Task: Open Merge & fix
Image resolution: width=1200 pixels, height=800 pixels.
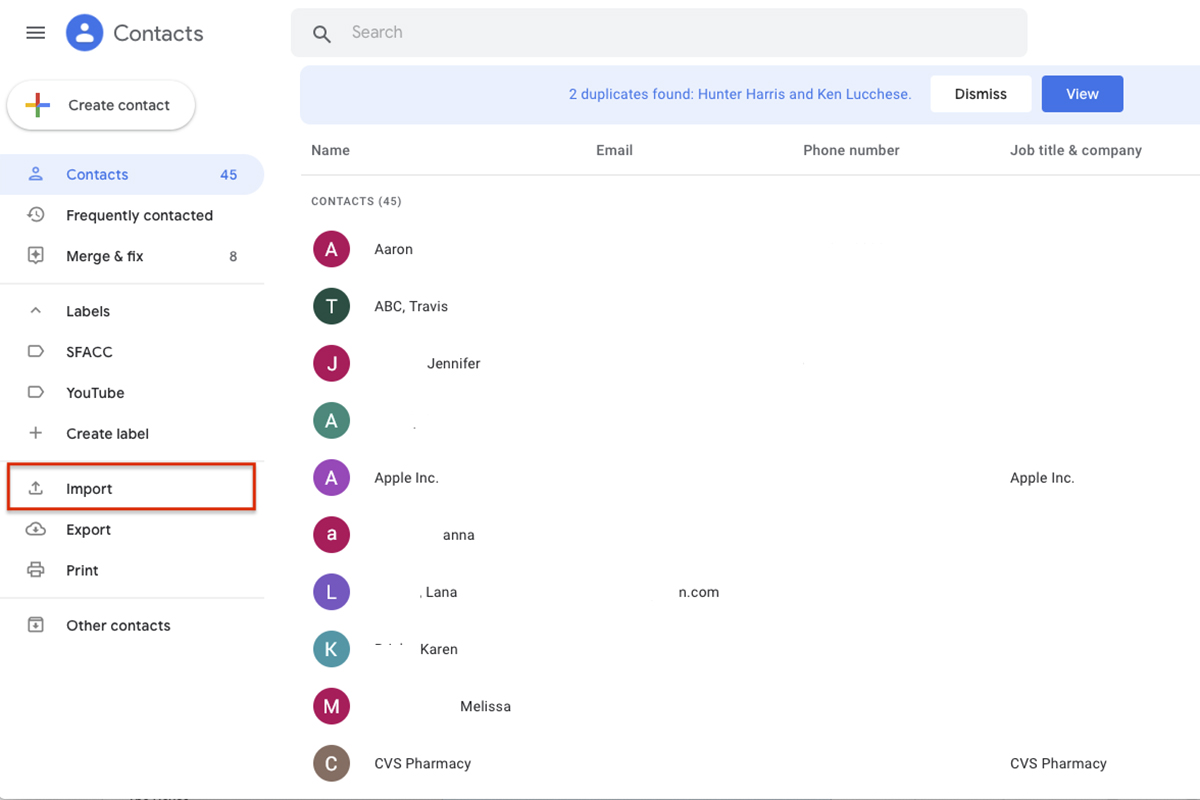Action: (x=104, y=256)
